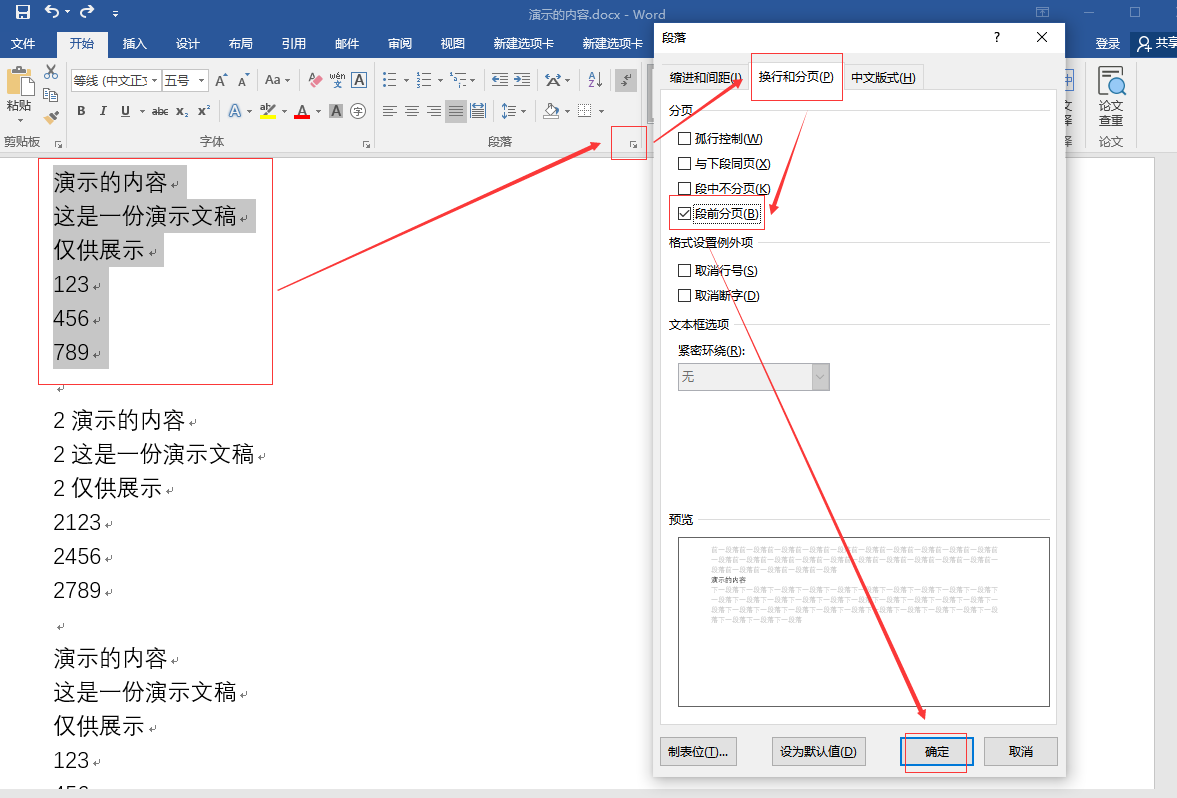
Task: Click the 设为默认值 button
Action: tap(818, 751)
